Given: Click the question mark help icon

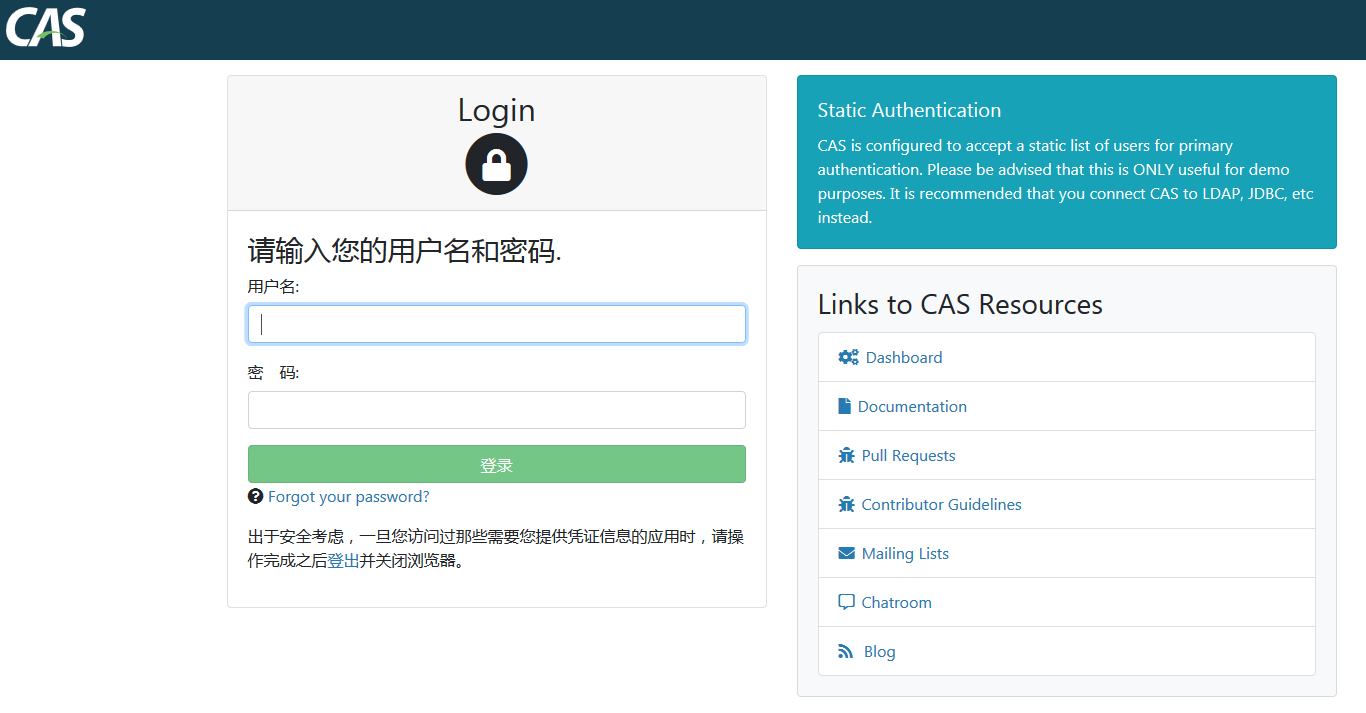Looking at the screenshot, I should [x=255, y=496].
